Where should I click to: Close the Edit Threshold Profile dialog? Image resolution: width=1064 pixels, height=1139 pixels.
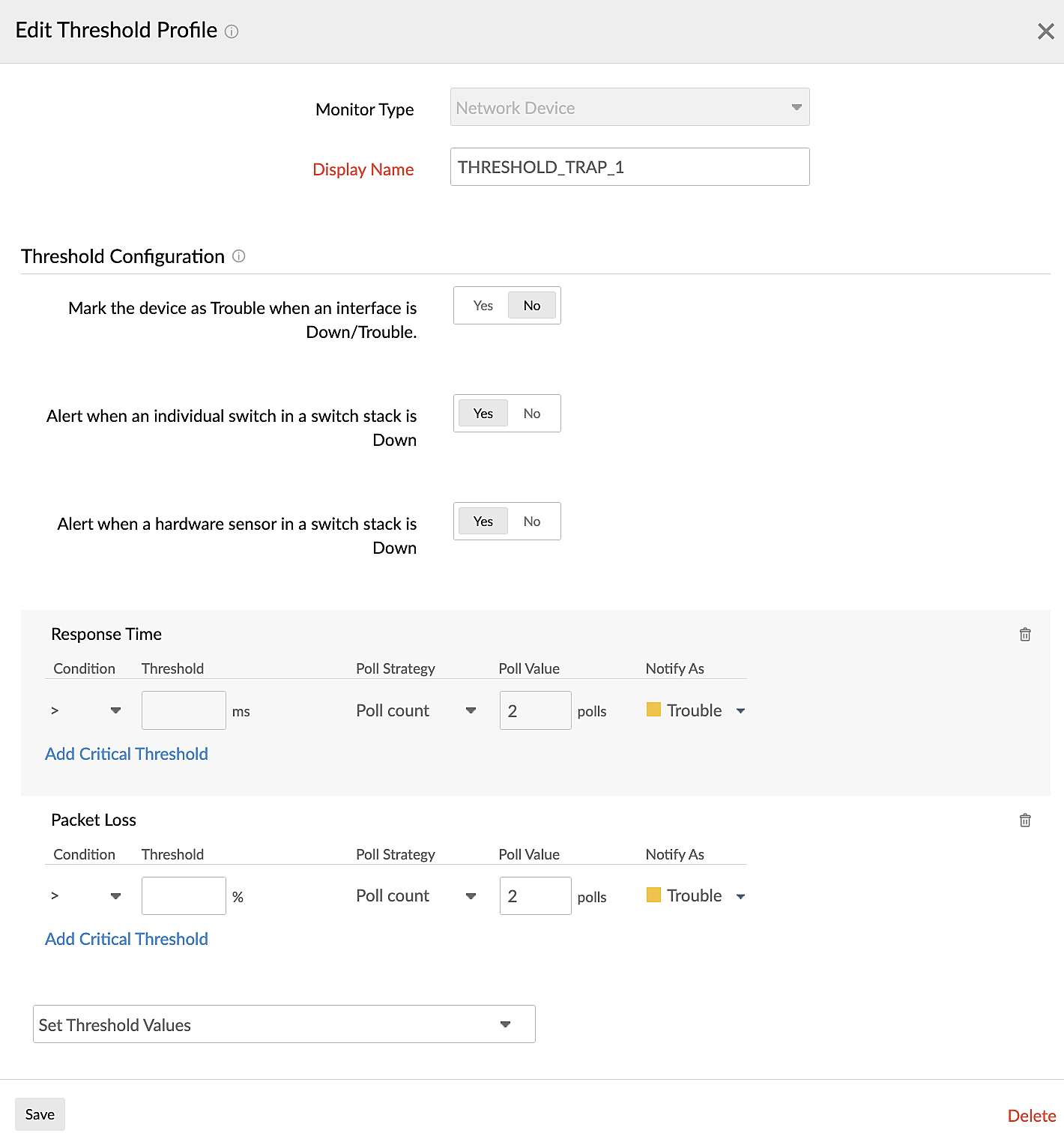coord(1046,31)
